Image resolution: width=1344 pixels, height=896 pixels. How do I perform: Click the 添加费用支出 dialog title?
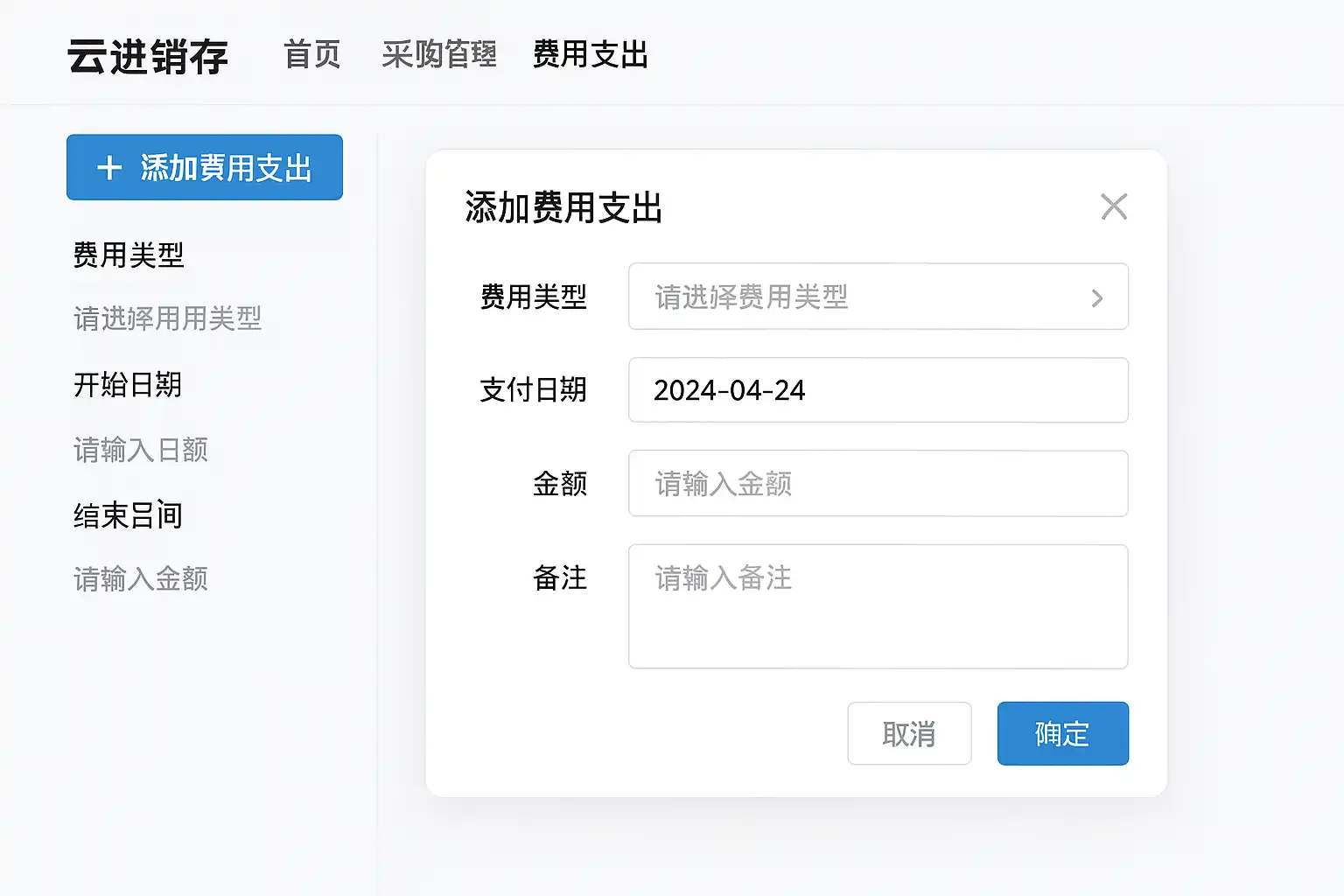coord(563,208)
